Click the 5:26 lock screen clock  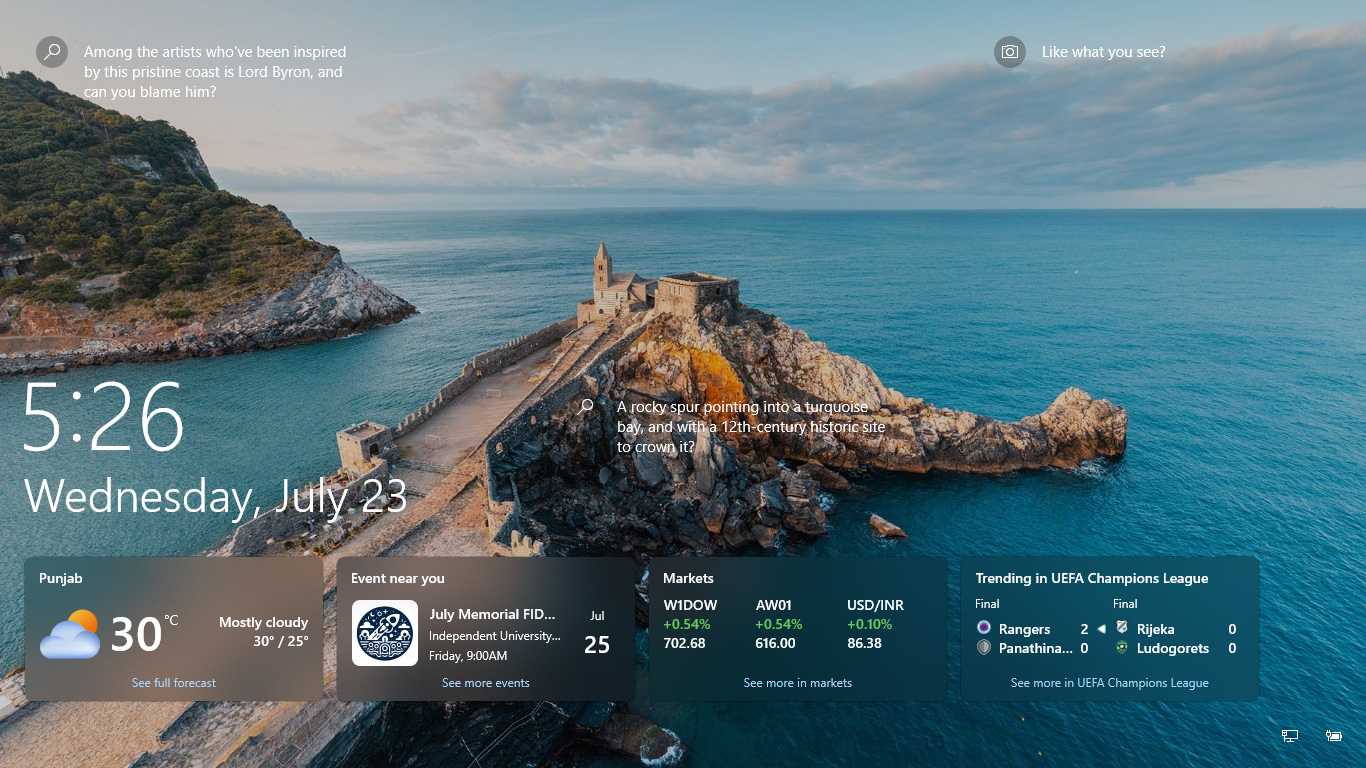tap(104, 417)
